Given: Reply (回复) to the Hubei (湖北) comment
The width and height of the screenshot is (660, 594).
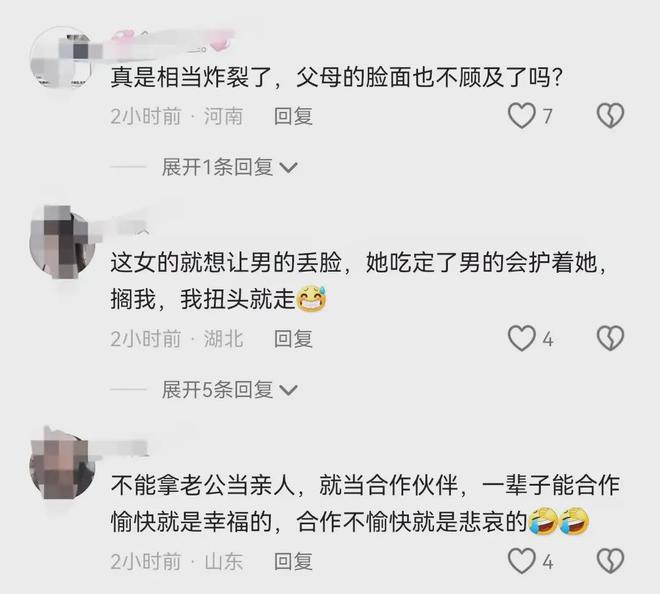Looking at the screenshot, I should tap(293, 339).
